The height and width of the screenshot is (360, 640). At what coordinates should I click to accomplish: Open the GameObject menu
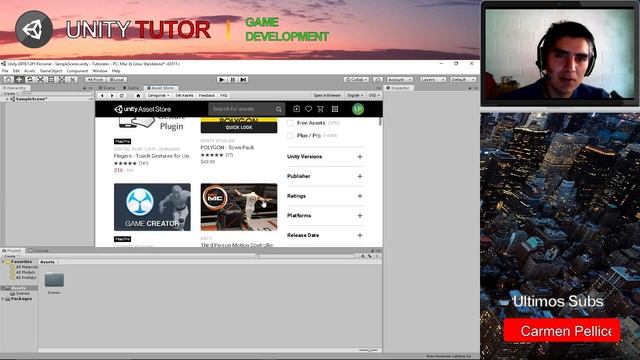click(51, 71)
